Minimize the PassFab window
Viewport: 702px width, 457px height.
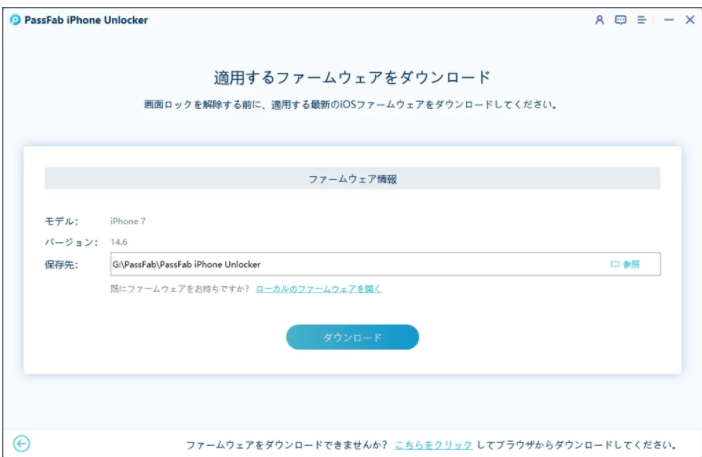click(668, 20)
